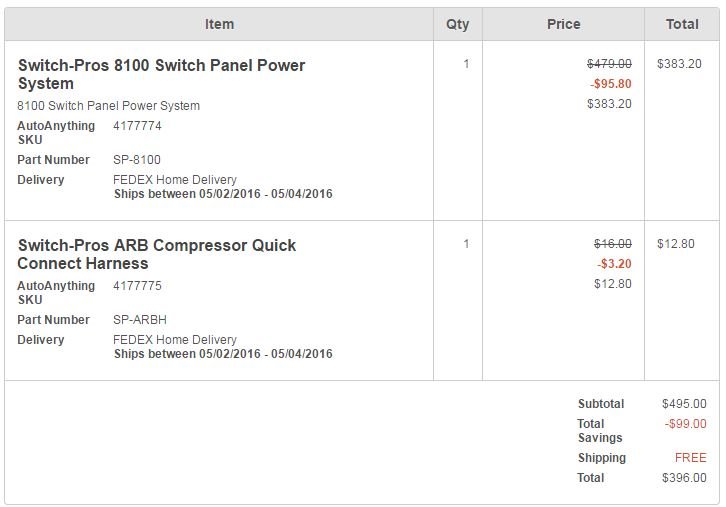Click AutoAnything SKU number 4177775

(137, 286)
